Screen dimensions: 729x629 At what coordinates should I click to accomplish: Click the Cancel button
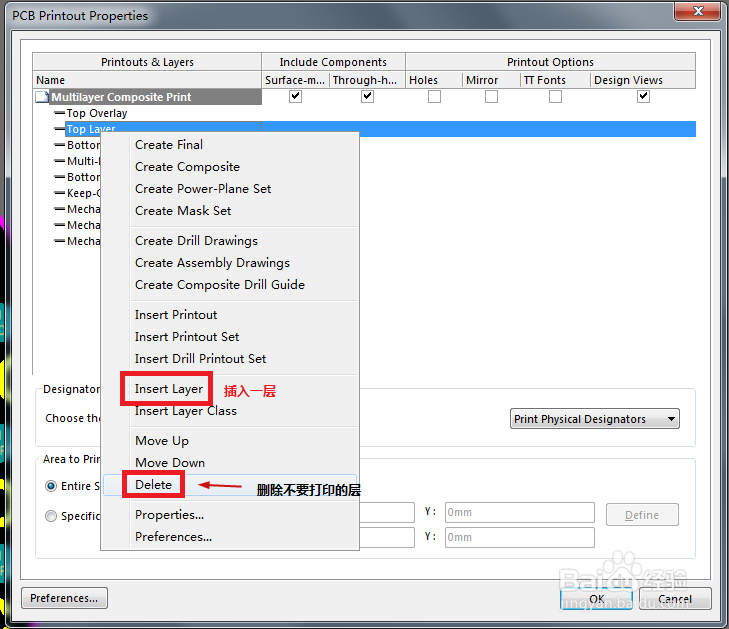point(675,599)
